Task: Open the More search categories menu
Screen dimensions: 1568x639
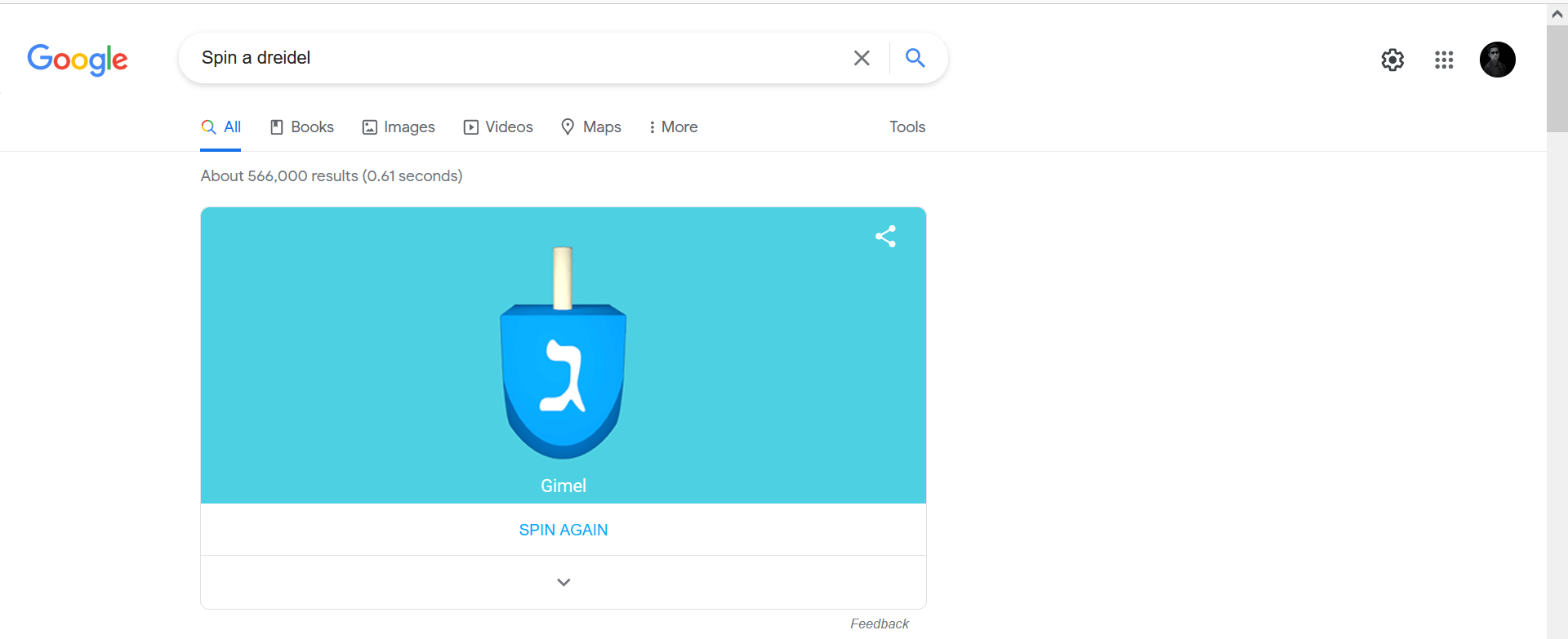Action: 673,126
